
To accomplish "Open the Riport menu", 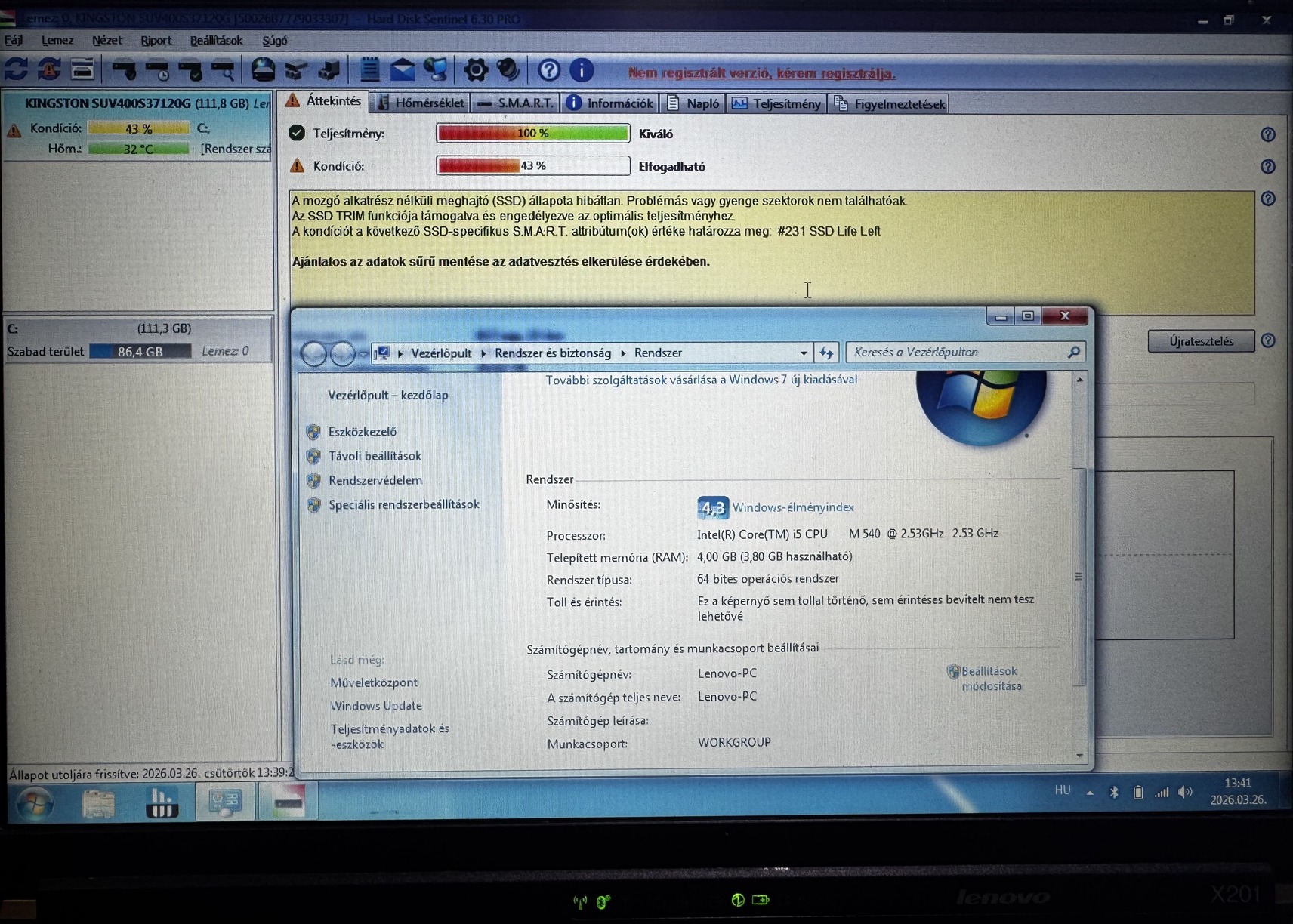I will coord(156,41).
